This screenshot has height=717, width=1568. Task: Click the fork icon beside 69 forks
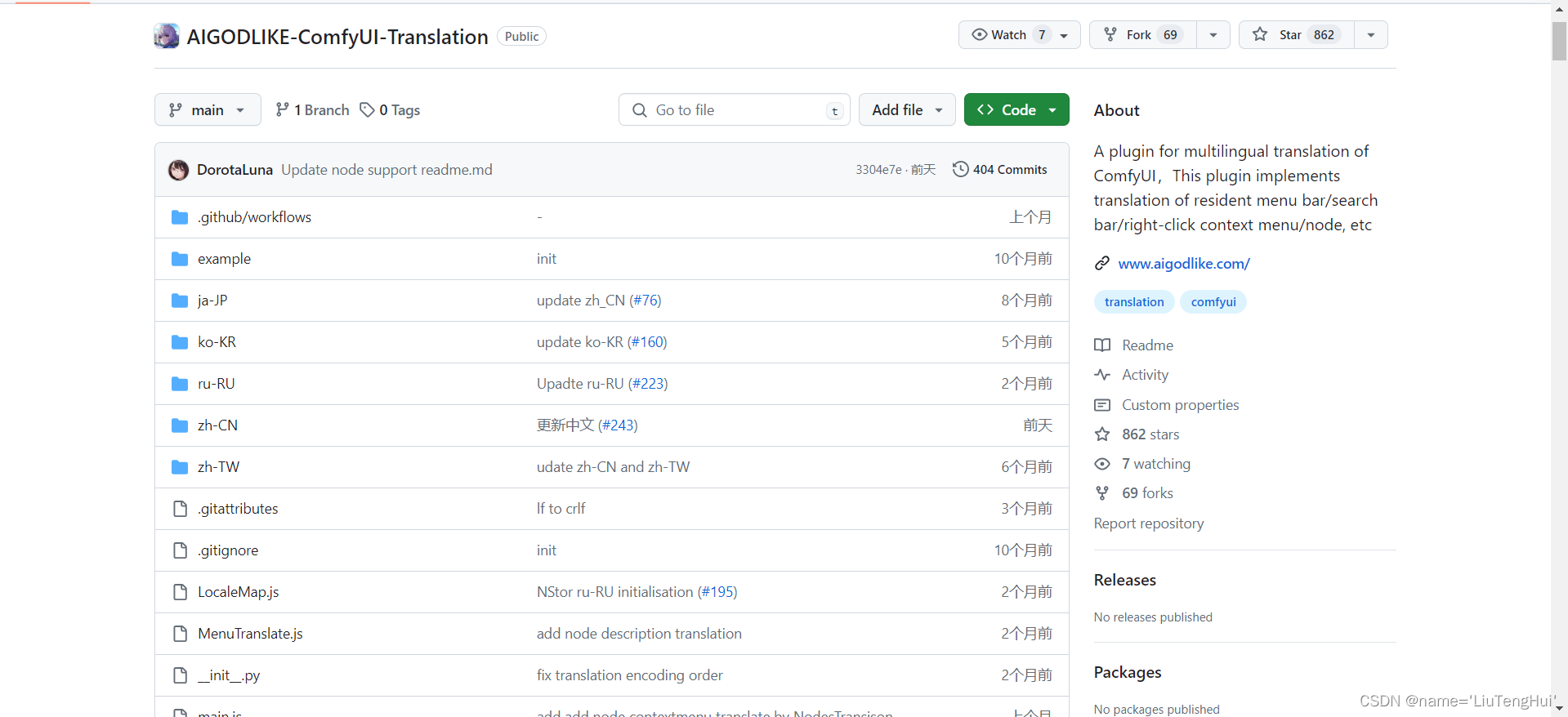pyautogui.click(x=1102, y=493)
